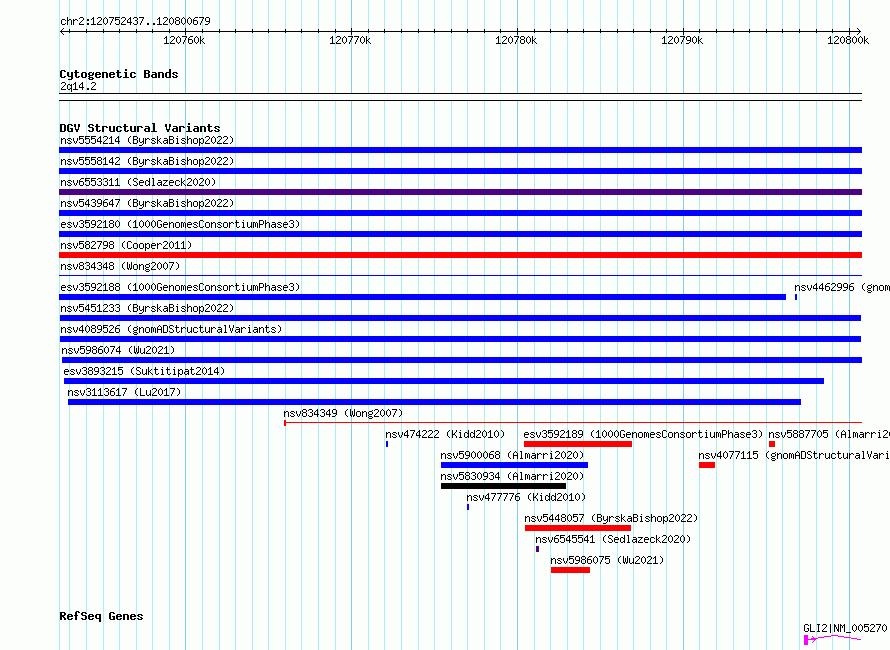Click the black nsv5830934 Almarri2020 bar

tap(503, 486)
